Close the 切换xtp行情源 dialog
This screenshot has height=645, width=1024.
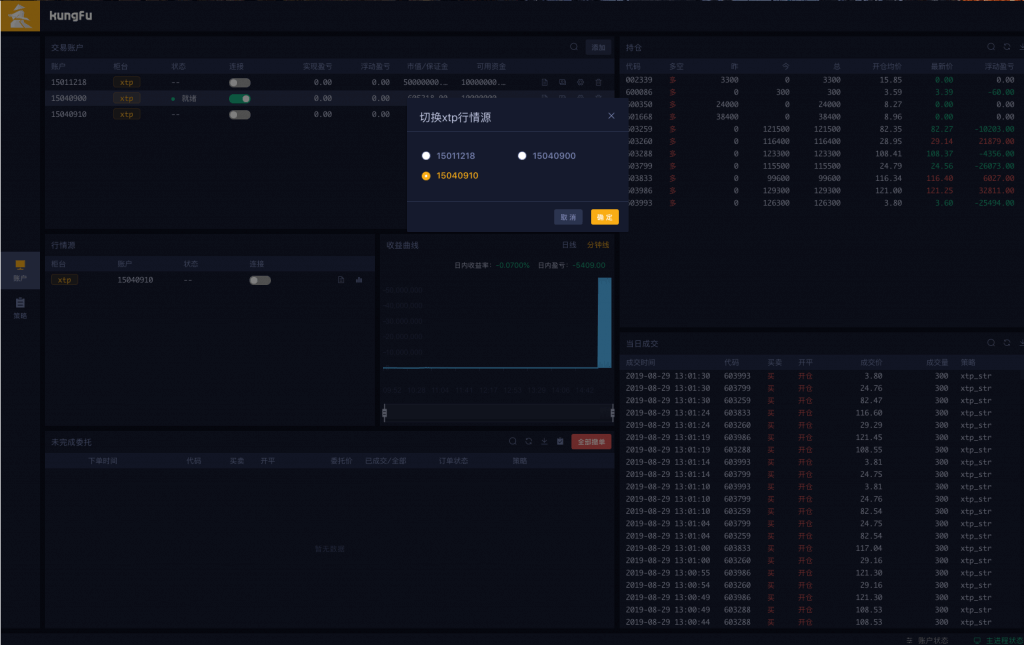(x=611, y=116)
